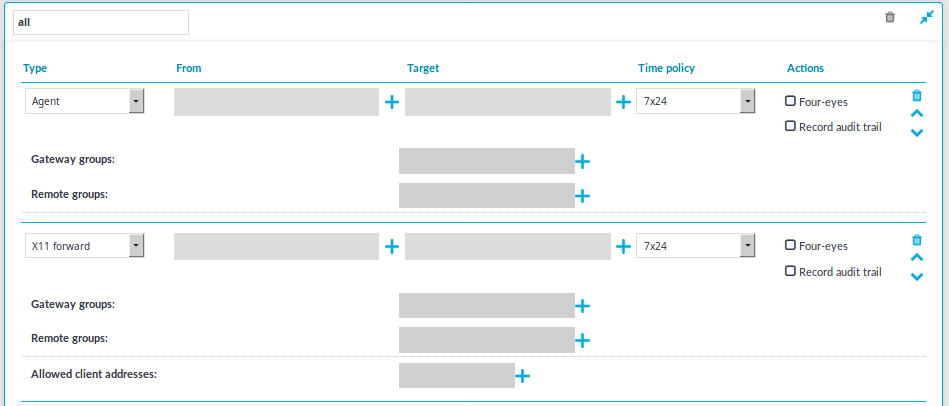Open the 7x24 time policy dropdown in Agent rule
Image resolution: width=949 pixels, height=406 pixels.
click(x=695, y=102)
